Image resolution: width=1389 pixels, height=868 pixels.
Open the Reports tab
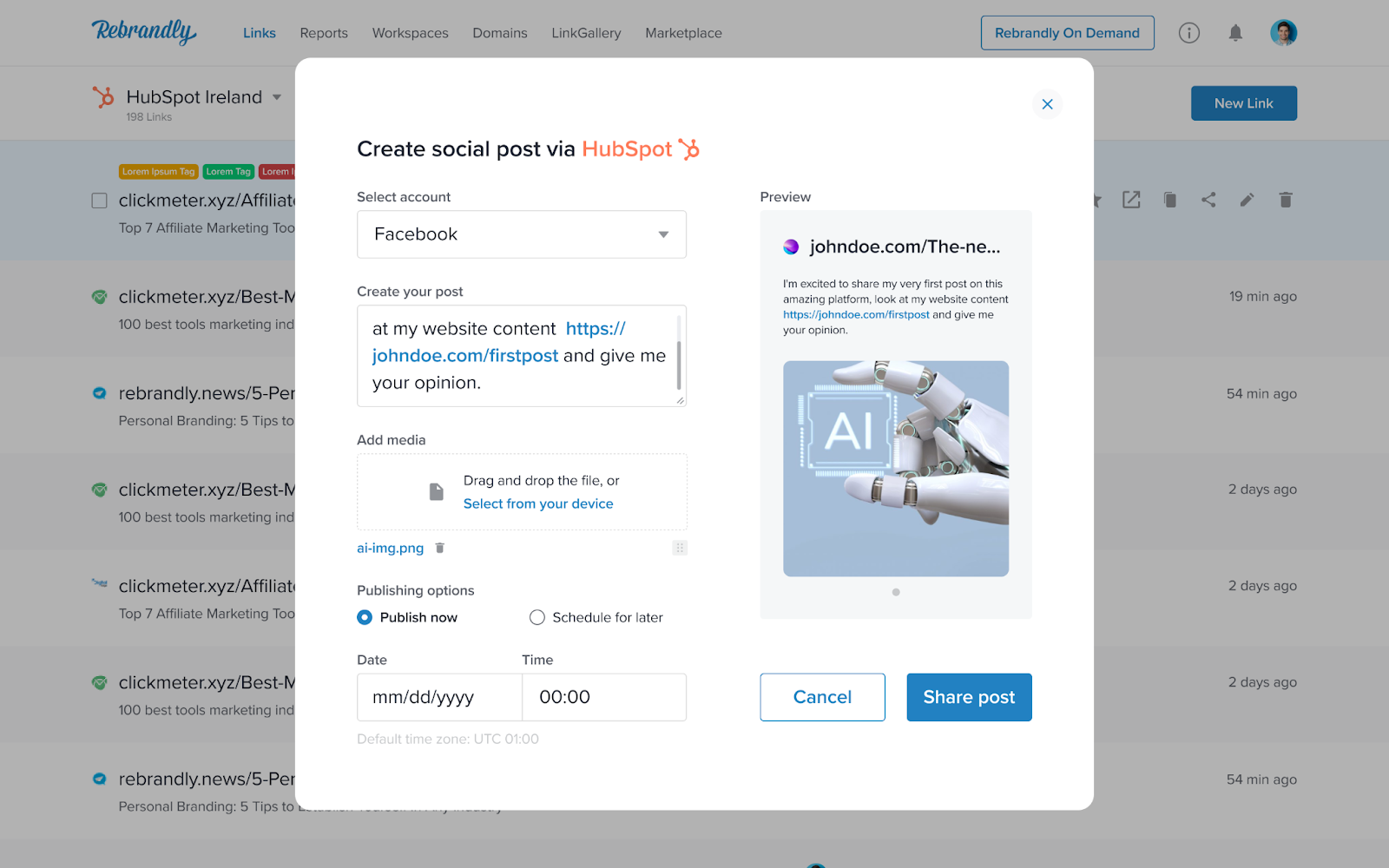tap(324, 33)
